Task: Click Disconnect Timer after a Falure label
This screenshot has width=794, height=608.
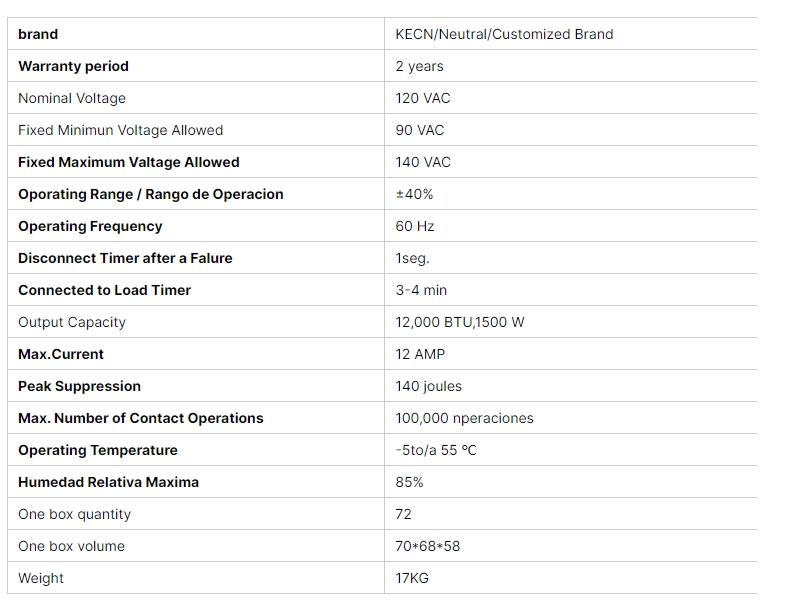Action: pos(125,258)
